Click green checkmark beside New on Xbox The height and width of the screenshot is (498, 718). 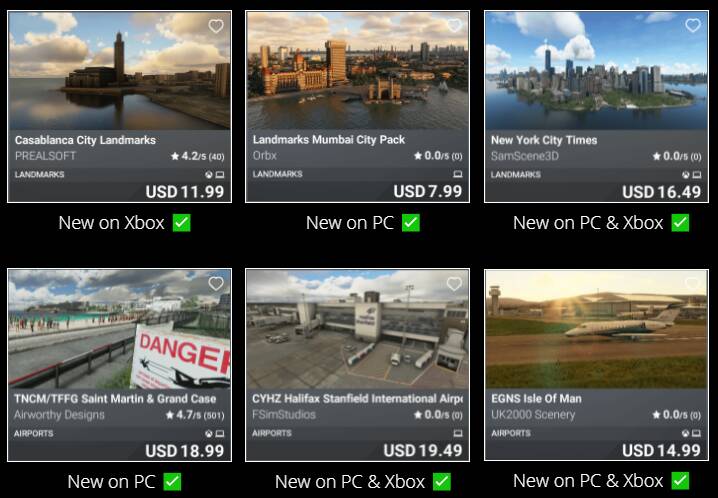[182, 223]
